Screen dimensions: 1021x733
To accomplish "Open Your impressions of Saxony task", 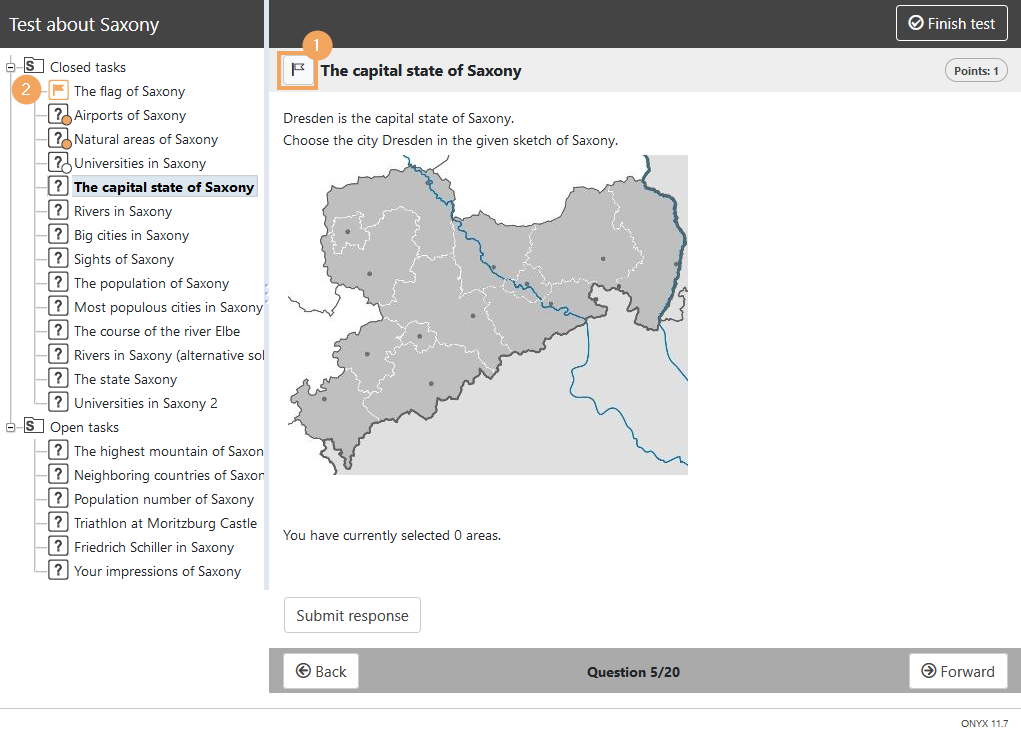I will pyautogui.click(x=157, y=571).
